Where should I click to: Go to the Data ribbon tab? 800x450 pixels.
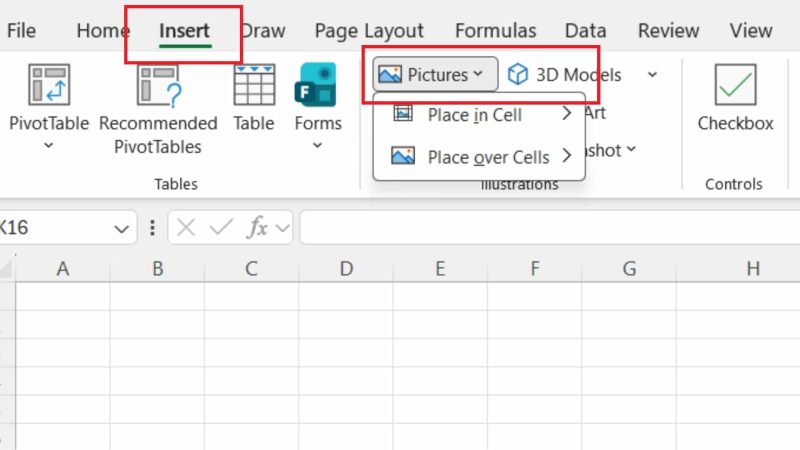(585, 31)
